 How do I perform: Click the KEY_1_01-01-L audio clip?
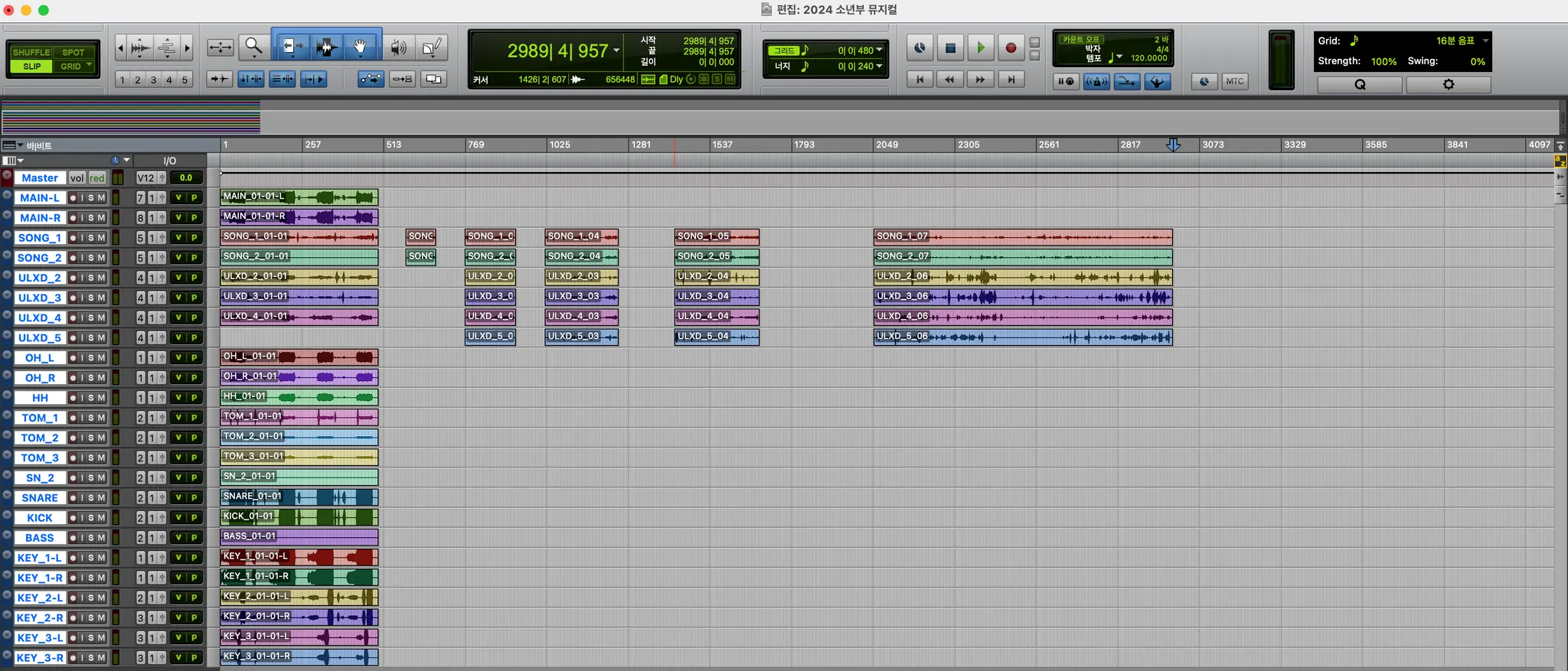[x=299, y=557]
